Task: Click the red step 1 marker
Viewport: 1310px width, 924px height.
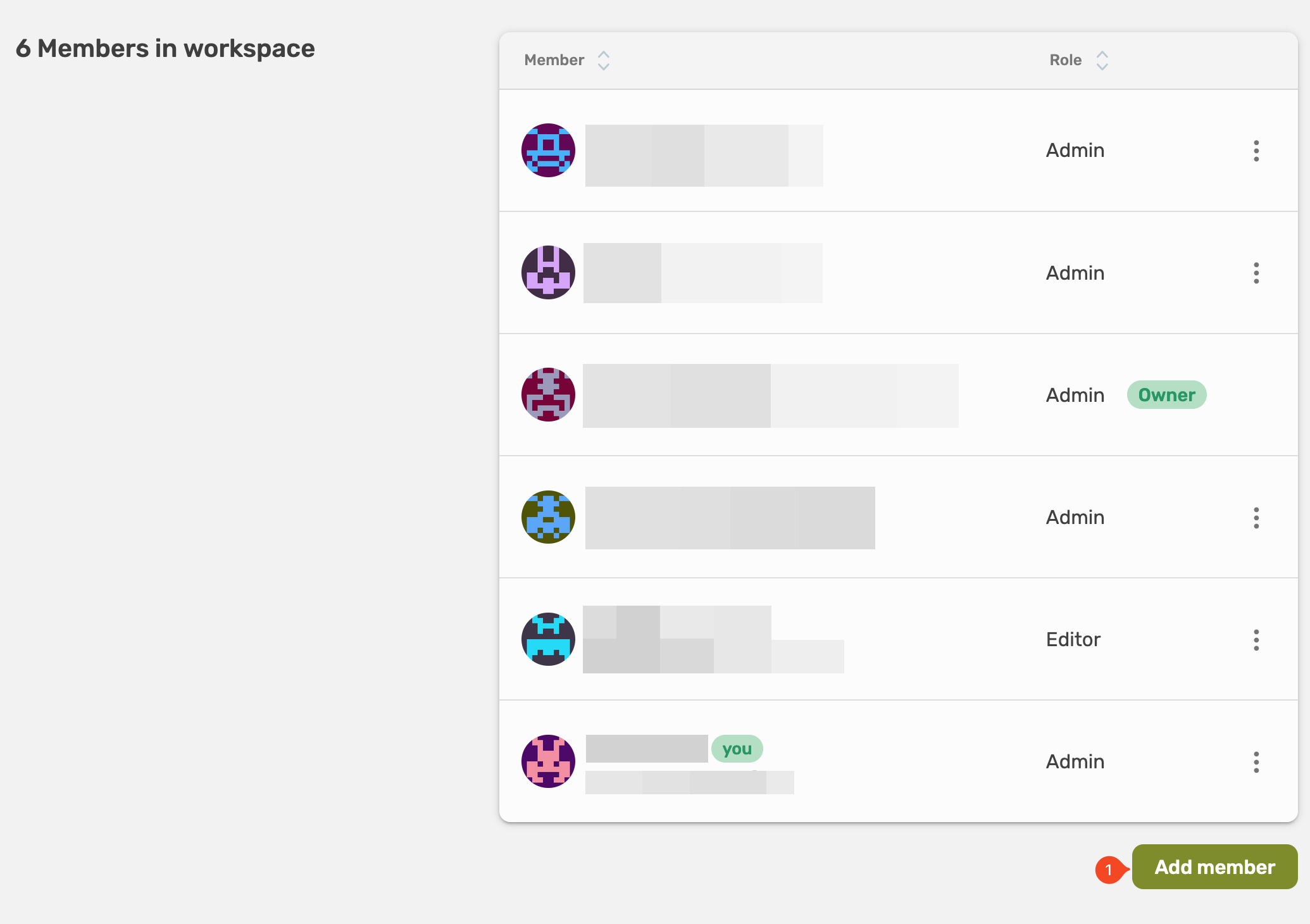Action: click(1109, 870)
